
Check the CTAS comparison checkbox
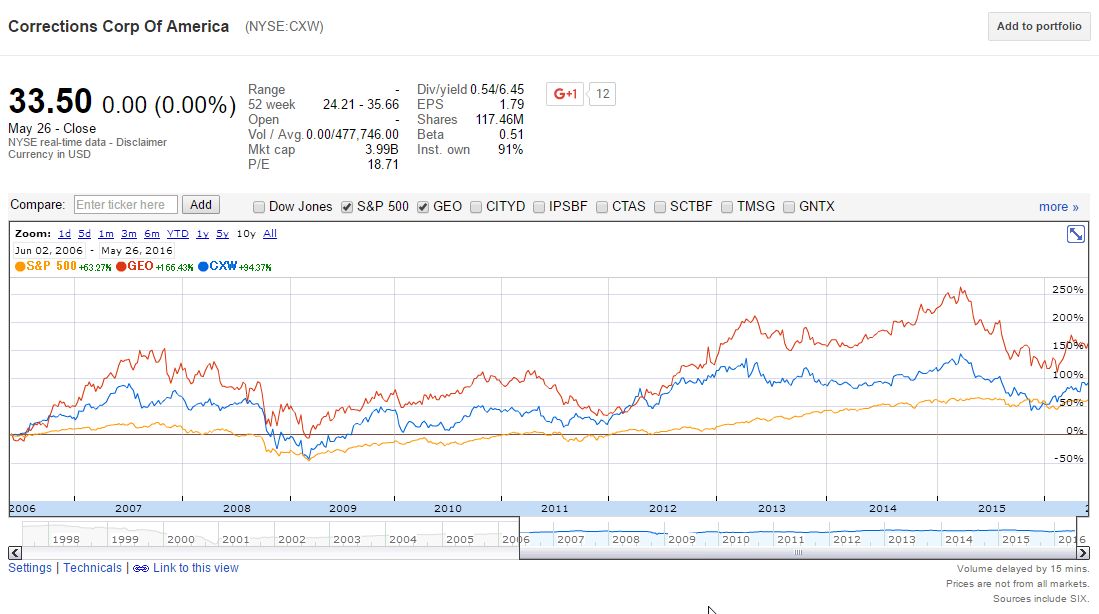[601, 207]
